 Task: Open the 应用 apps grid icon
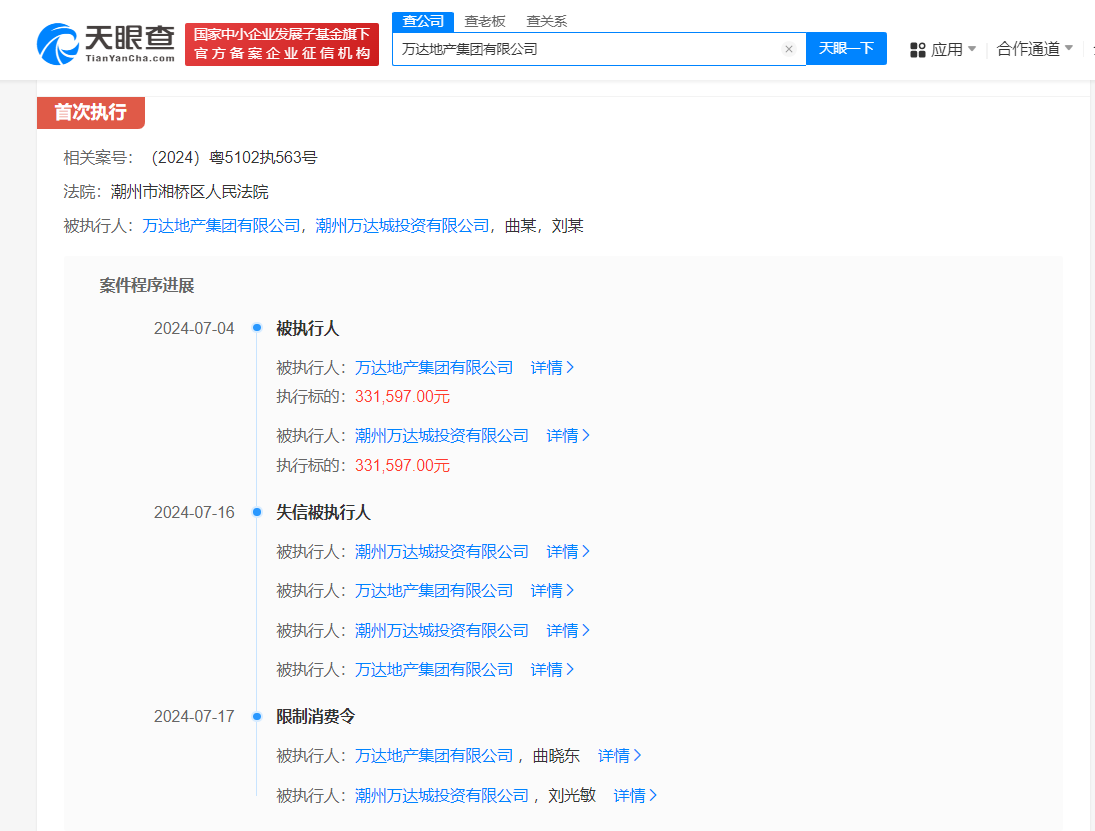pos(918,48)
